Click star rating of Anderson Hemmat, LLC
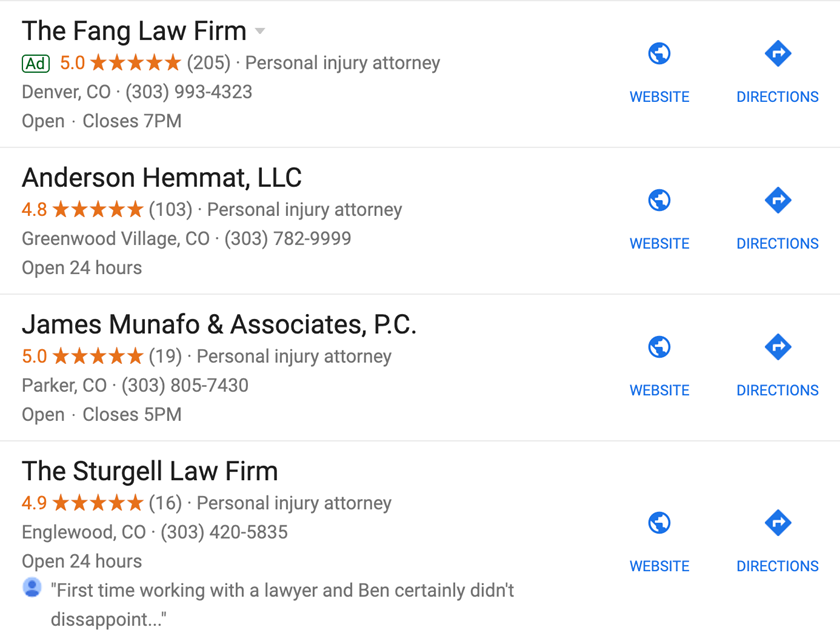 tap(98, 209)
